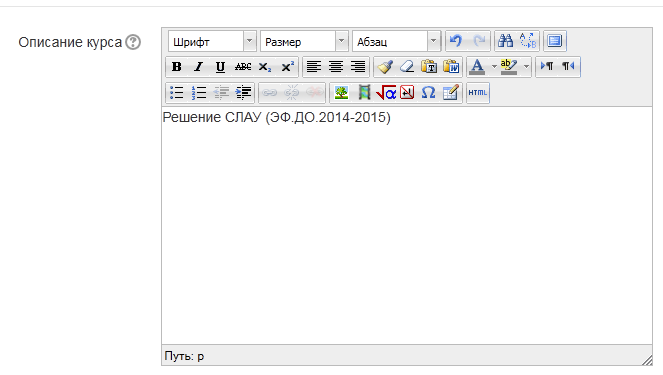Click the text Решение СЛАУ (ЭФ.ДО.2014-2015)
This screenshot has height=375, width=663.
[x=277, y=118]
